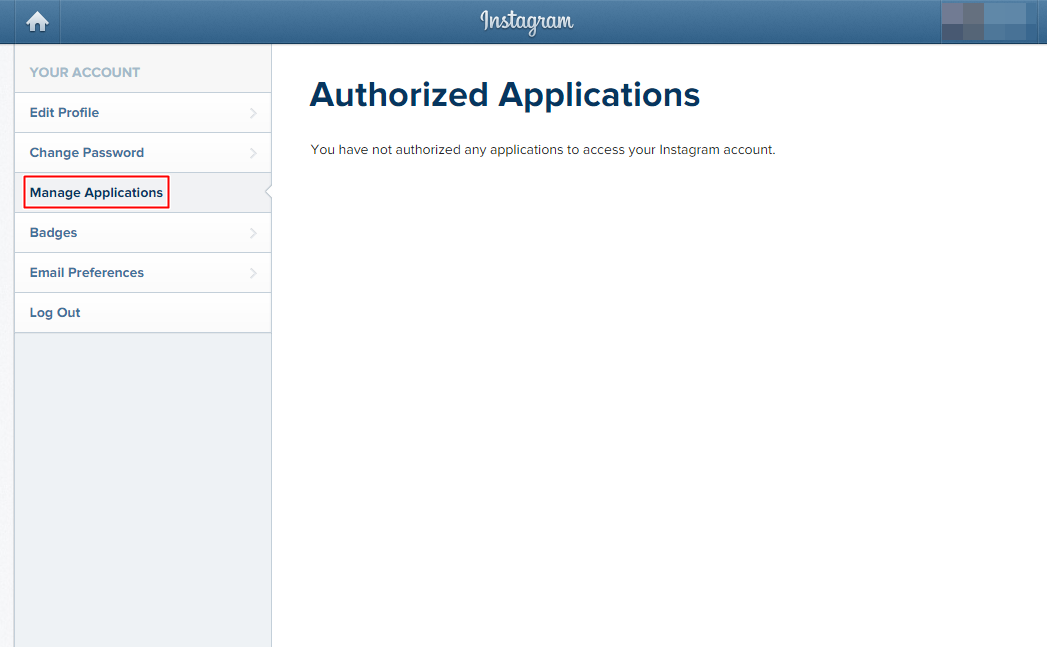Click the 'You have not authorized' message
The image size is (1047, 647).
point(543,150)
